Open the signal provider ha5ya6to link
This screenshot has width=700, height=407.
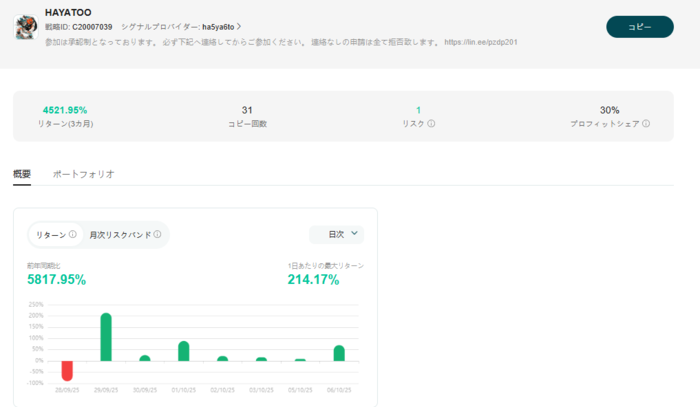pyautogui.click(x=217, y=26)
